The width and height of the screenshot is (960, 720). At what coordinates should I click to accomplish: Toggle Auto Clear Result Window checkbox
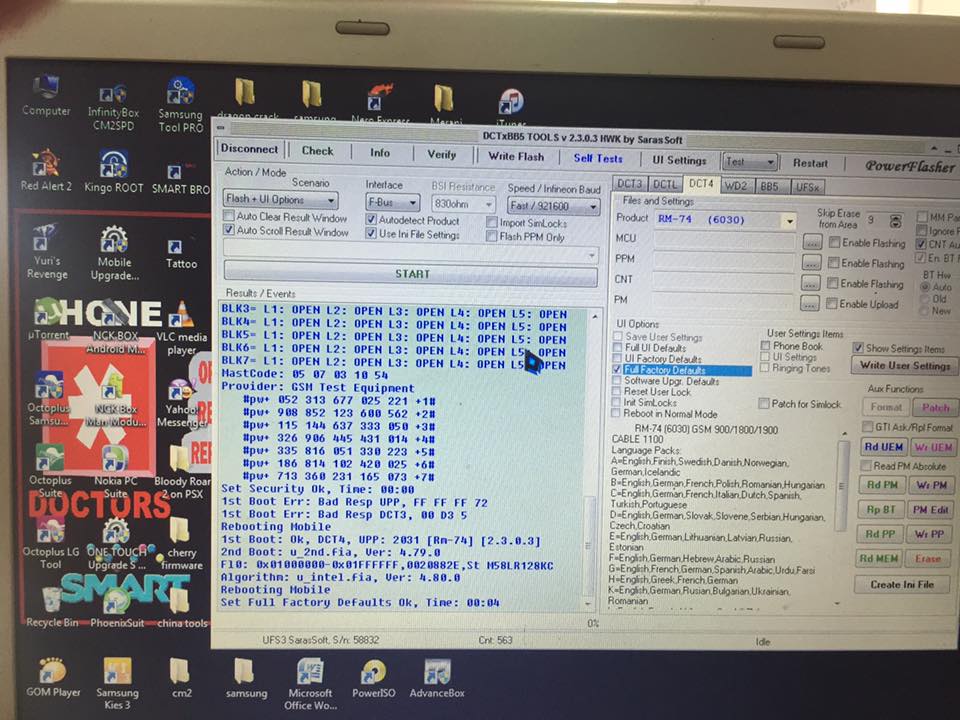click(x=229, y=216)
